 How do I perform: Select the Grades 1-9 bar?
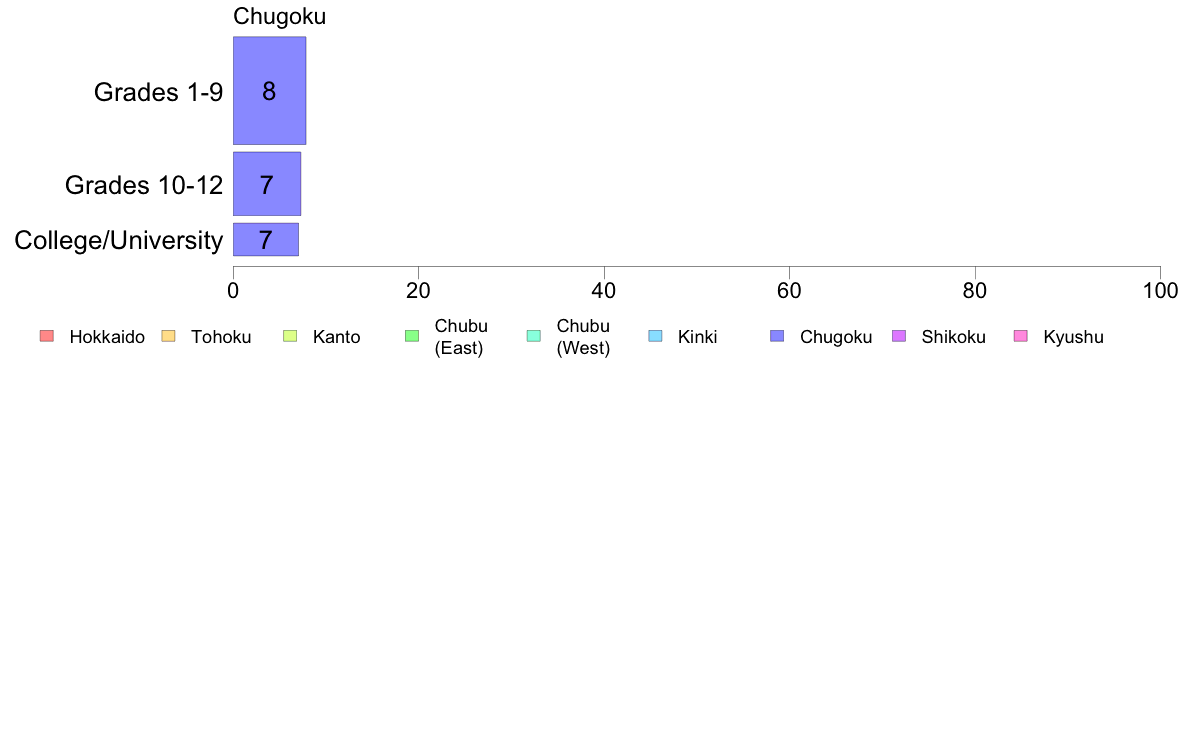(269, 90)
